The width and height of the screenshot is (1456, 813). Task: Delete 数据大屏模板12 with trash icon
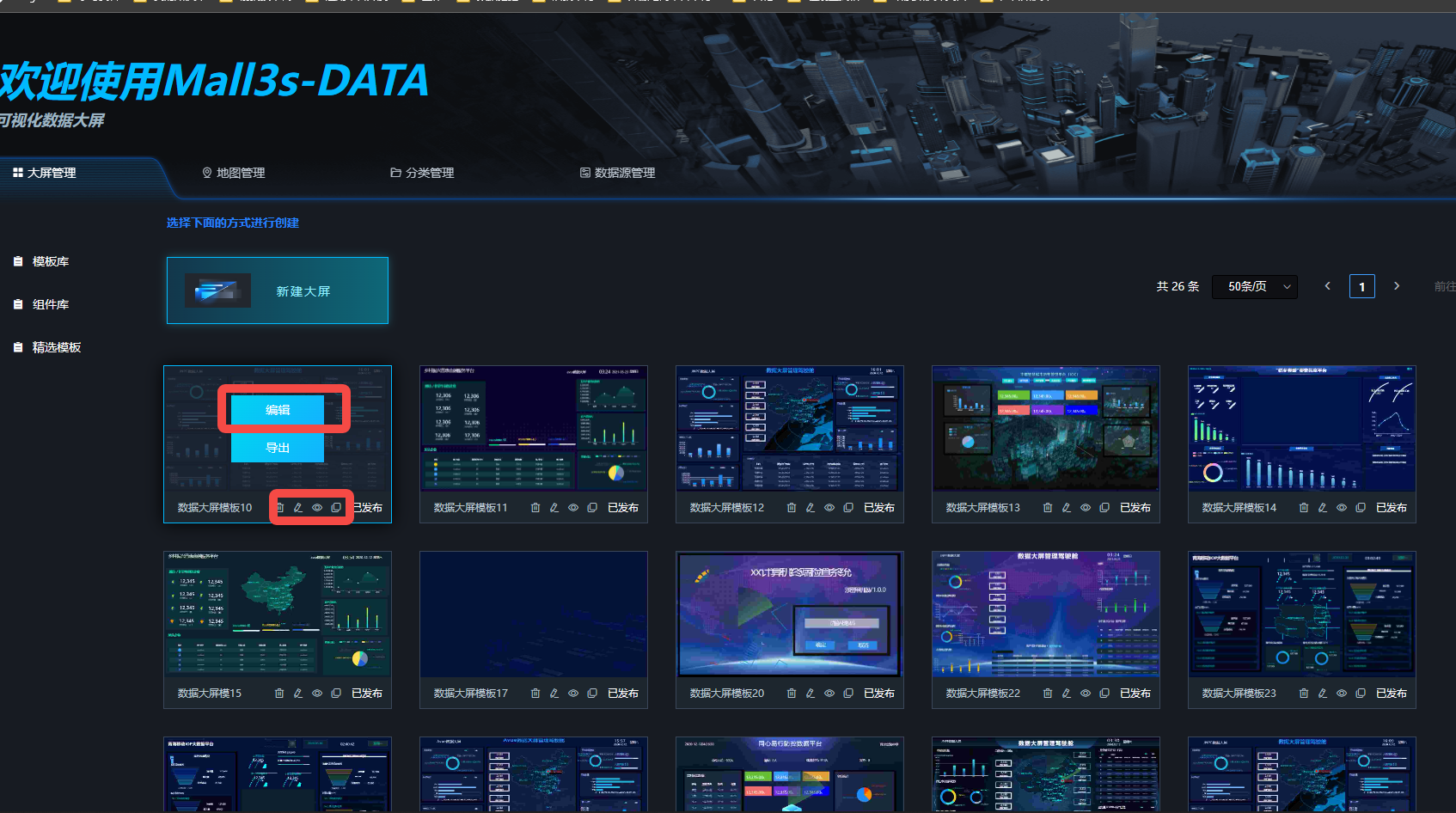point(792,508)
